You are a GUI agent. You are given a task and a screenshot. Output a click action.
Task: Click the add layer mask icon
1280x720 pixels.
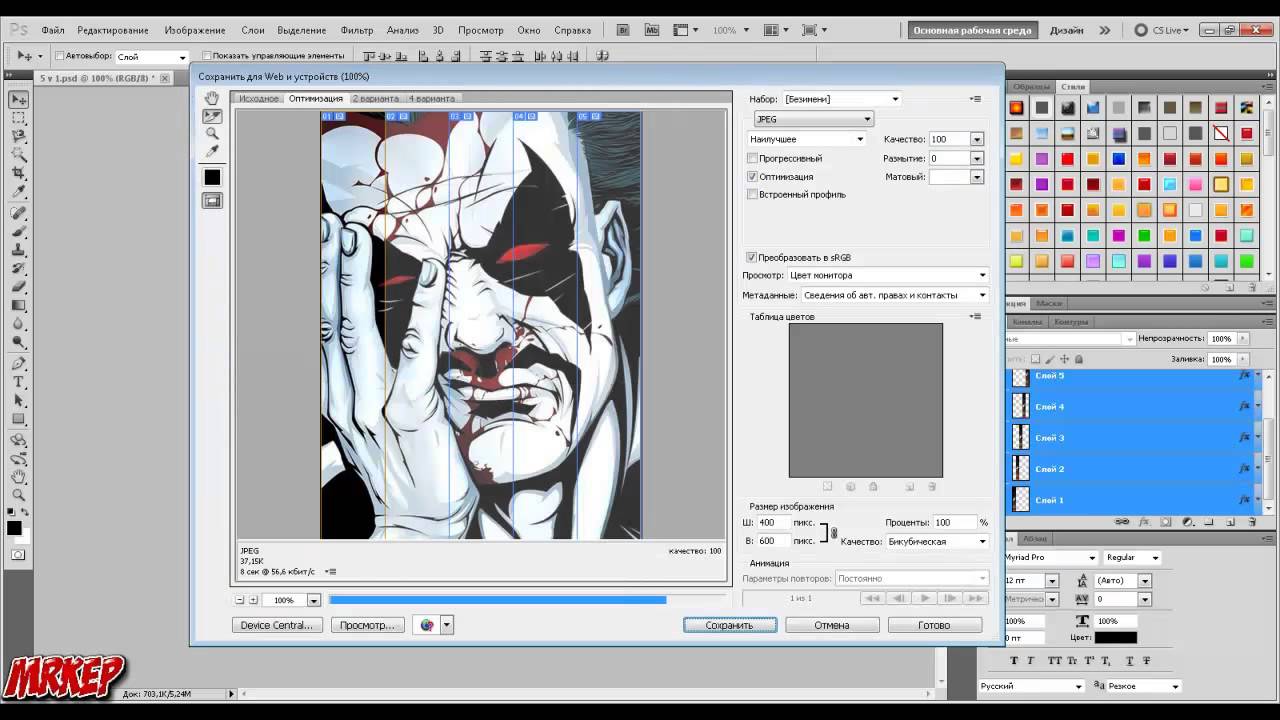tap(1166, 522)
